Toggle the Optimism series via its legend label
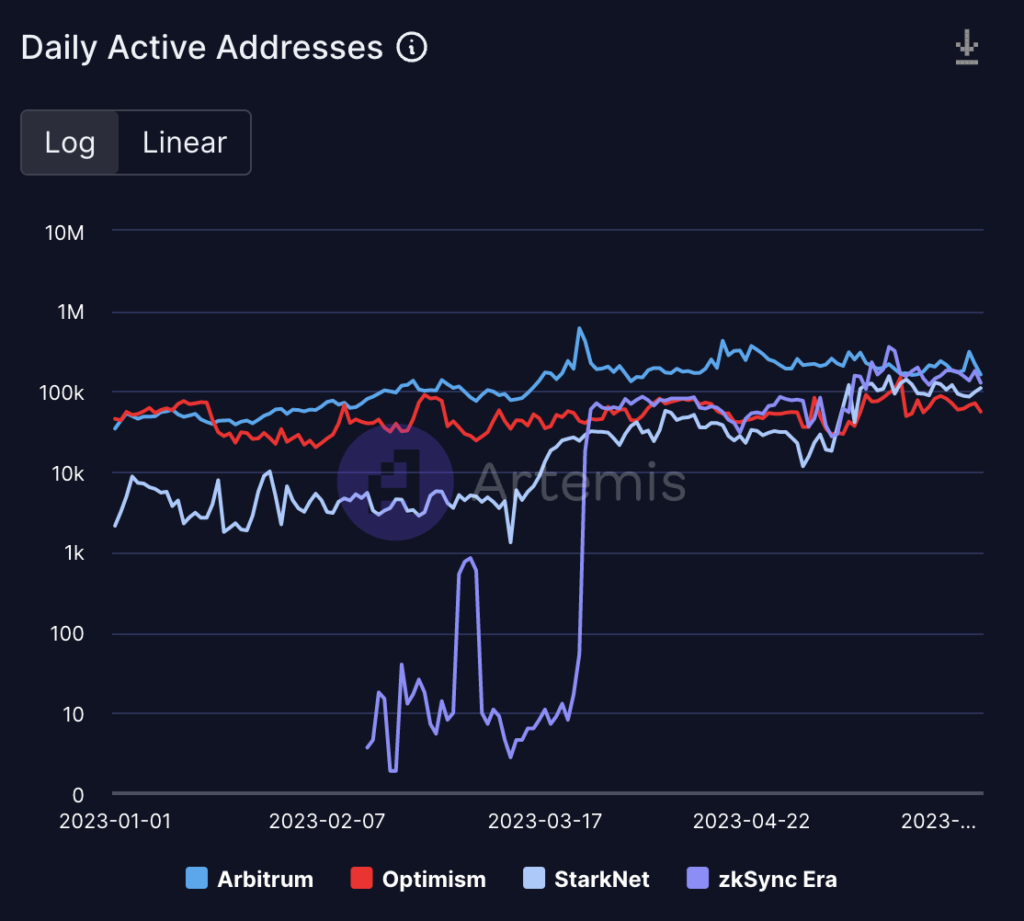The height and width of the screenshot is (921, 1024). click(434, 879)
